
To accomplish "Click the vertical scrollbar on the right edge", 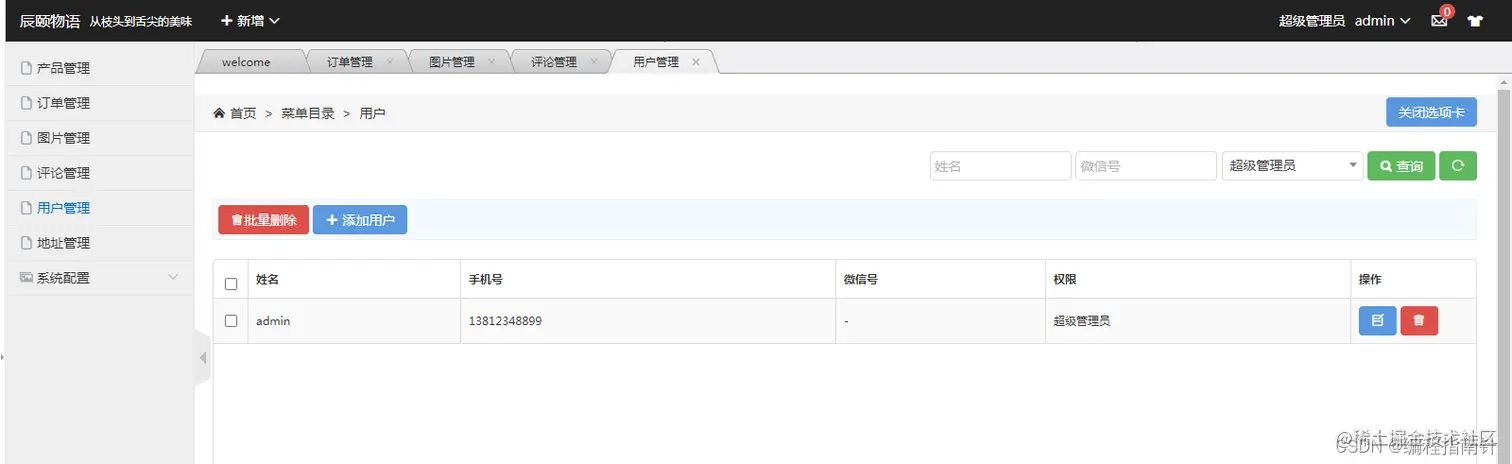I will coord(1503,270).
